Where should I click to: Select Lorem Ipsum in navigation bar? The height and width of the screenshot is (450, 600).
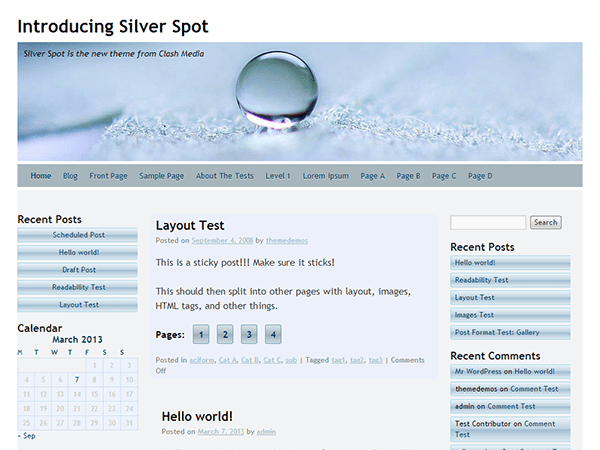click(x=326, y=176)
